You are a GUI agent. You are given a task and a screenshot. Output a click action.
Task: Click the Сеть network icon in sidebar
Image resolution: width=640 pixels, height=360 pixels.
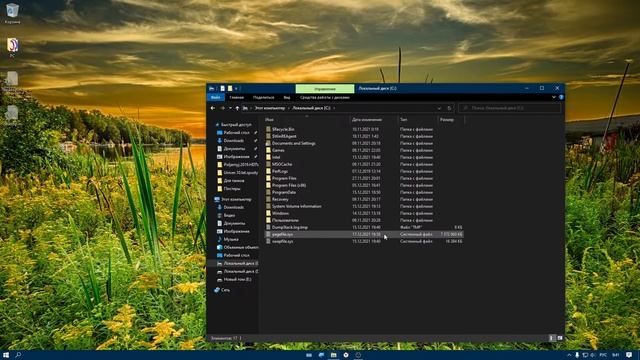[217, 290]
